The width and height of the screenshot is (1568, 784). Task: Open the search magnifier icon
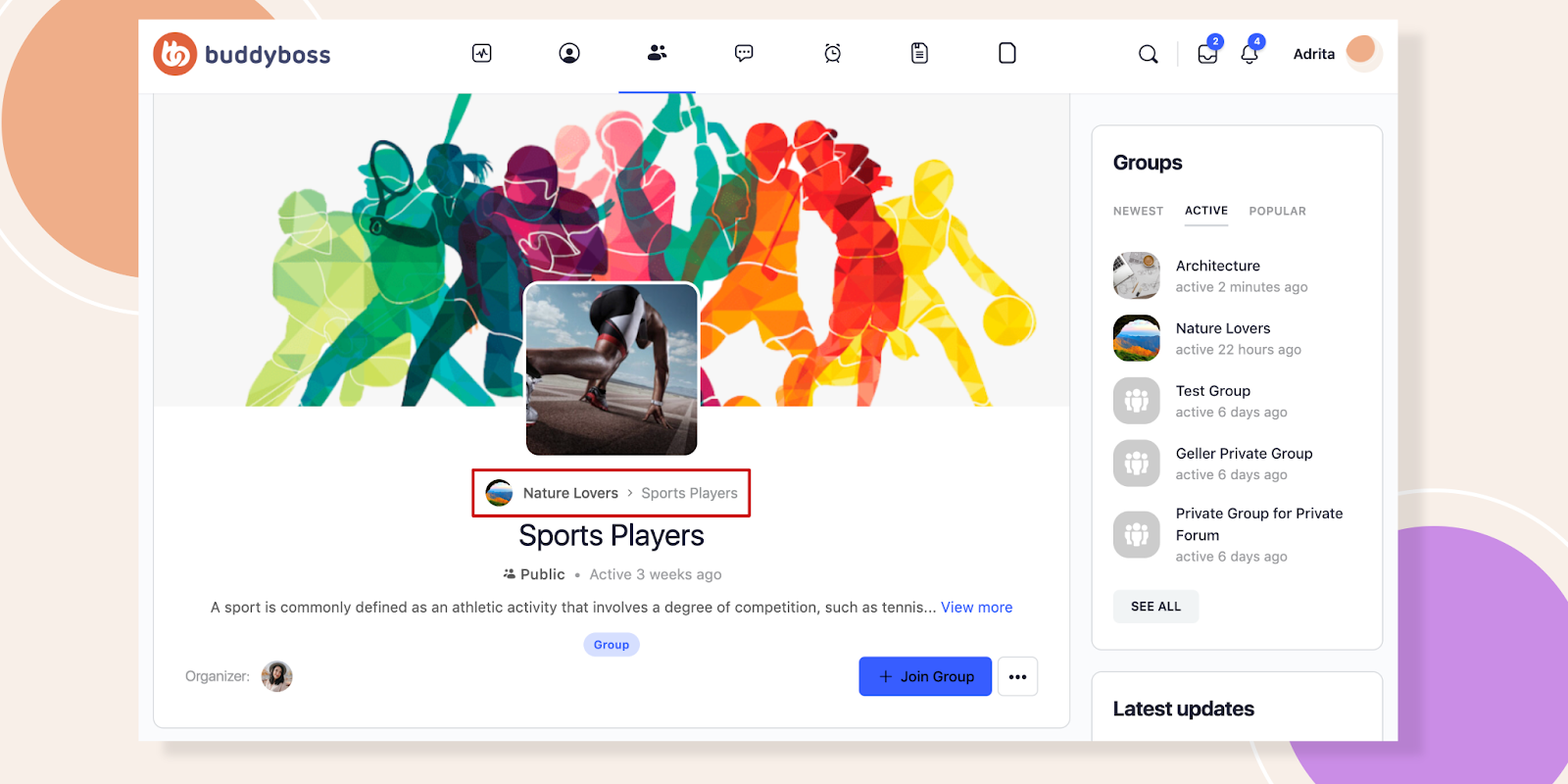point(1149,54)
